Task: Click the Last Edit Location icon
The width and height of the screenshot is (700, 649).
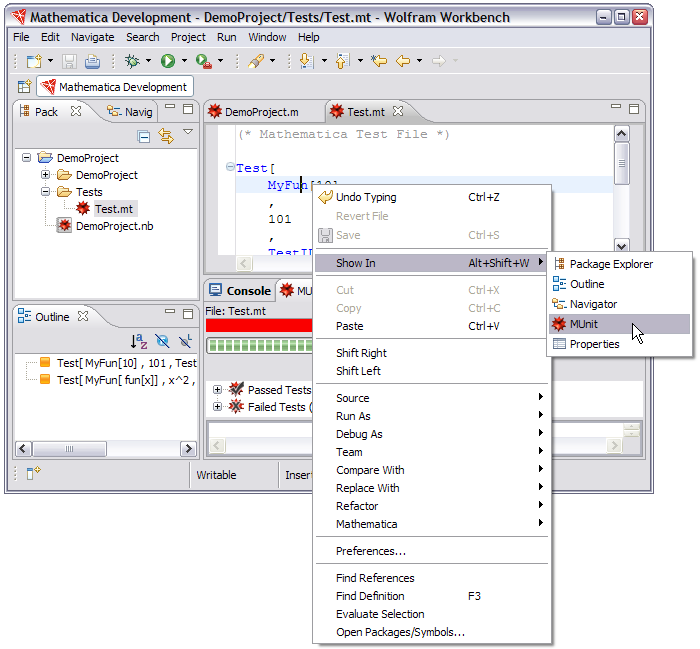Action: (379, 60)
